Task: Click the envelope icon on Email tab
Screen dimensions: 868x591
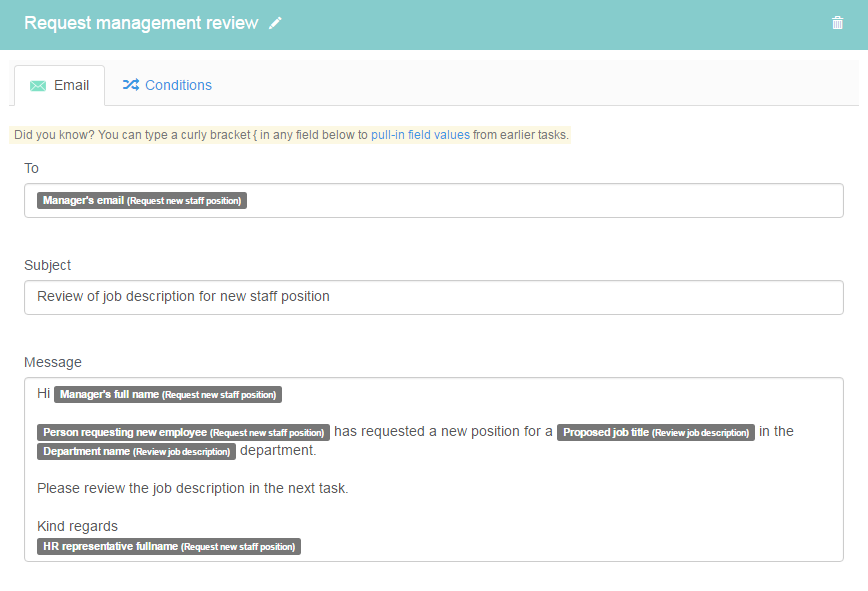Action: point(38,86)
